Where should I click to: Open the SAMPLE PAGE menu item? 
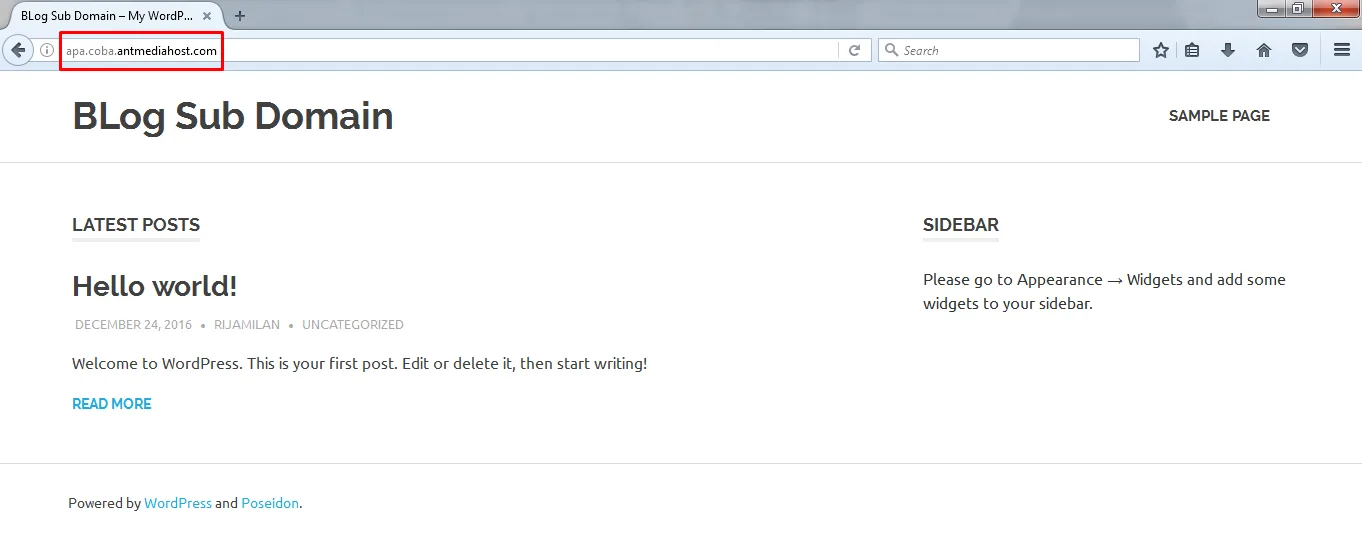[x=1219, y=116]
